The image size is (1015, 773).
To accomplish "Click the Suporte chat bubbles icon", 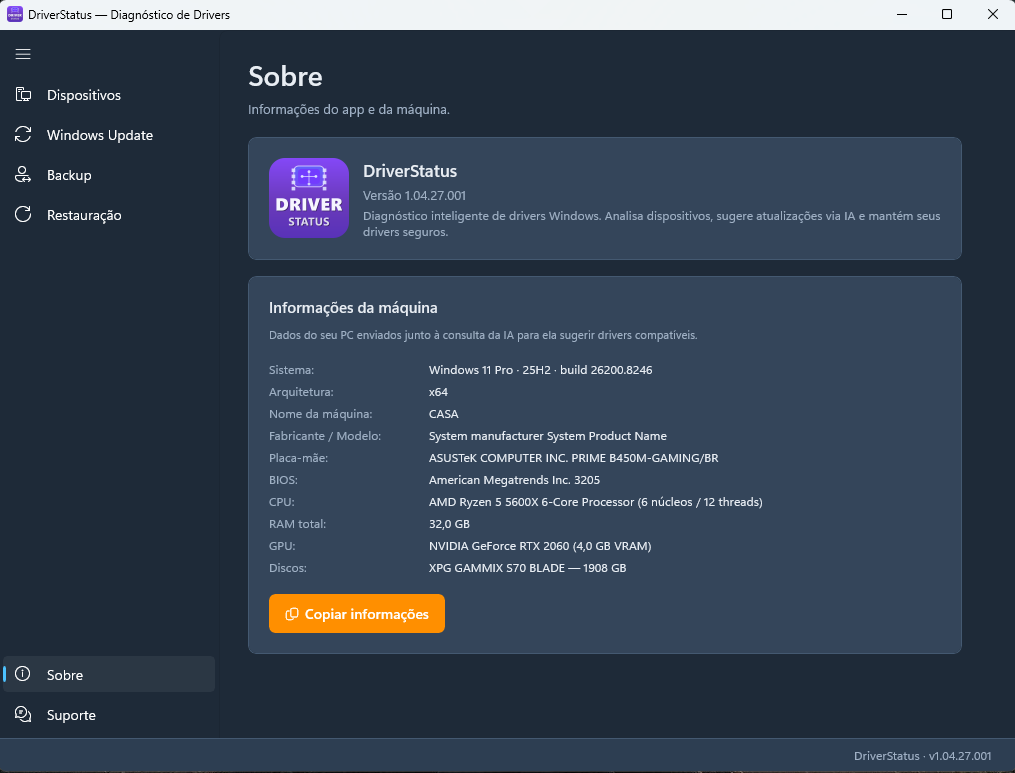I will point(23,714).
